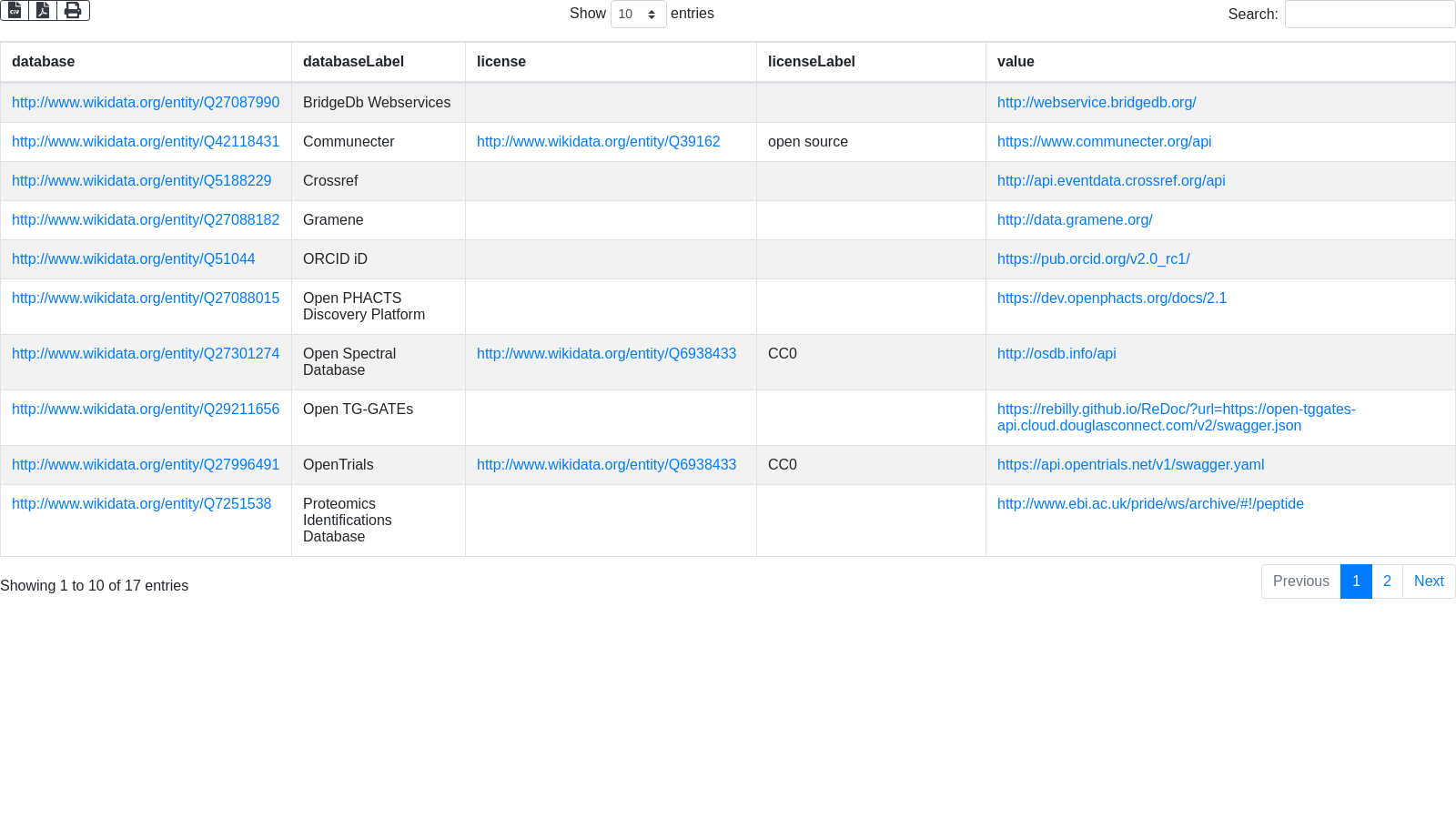This screenshot has height=819, width=1456.
Task: Visit communecter.org/api link
Action: [1104, 142]
